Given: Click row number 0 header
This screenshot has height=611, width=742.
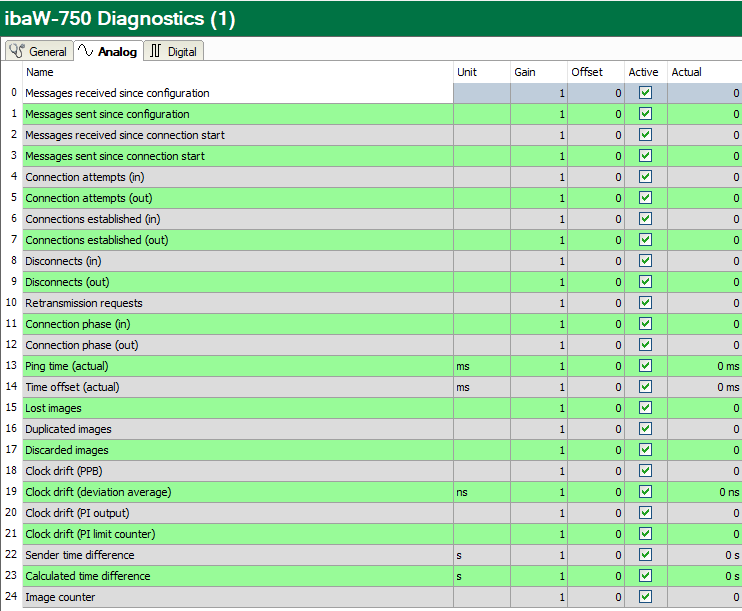Looking at the screenshot, I should [12, 92].
